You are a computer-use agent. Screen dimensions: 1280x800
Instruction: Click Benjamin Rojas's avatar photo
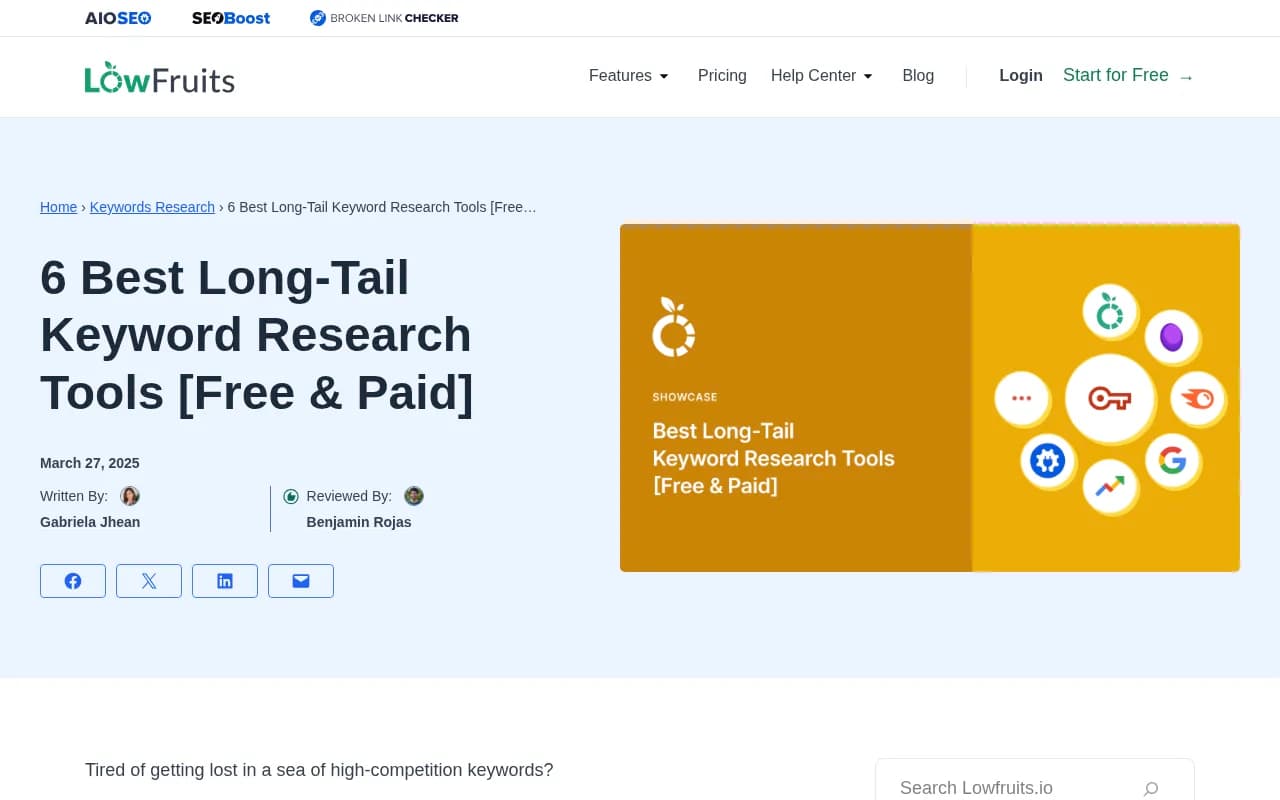click(x=414, y=496)
